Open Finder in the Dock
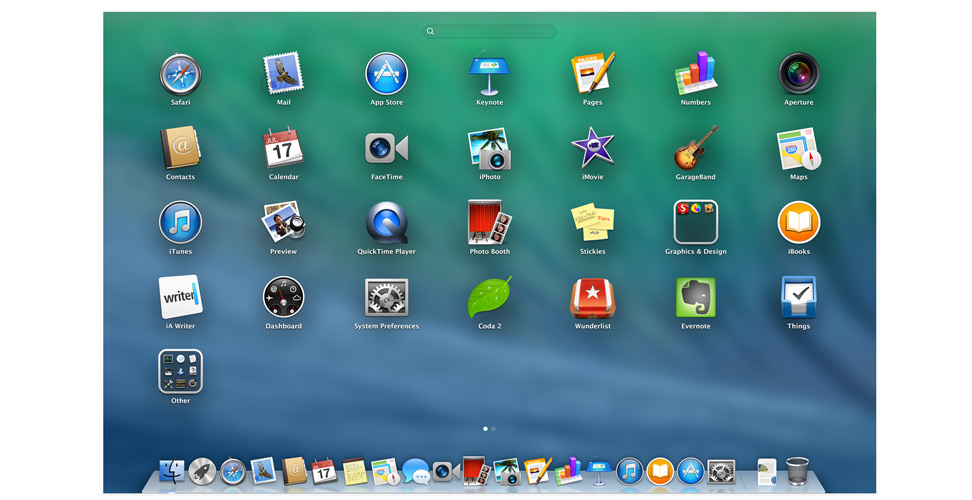972x500 pixels. 172,472
